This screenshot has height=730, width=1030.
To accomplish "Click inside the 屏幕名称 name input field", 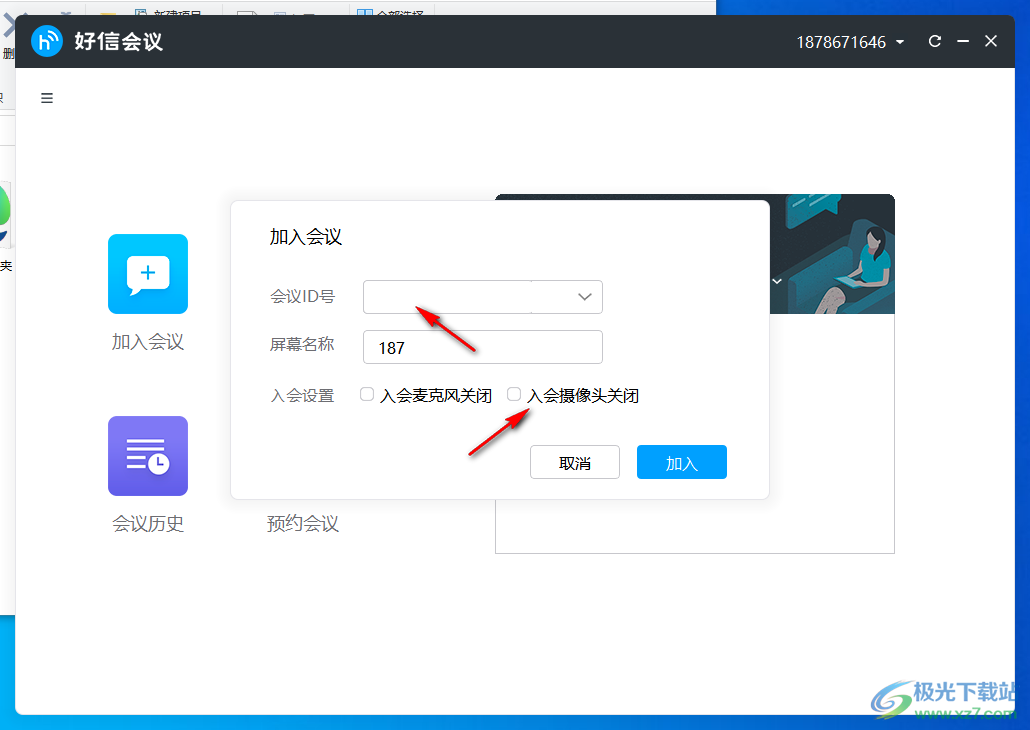I will click(x=482, y=347).
